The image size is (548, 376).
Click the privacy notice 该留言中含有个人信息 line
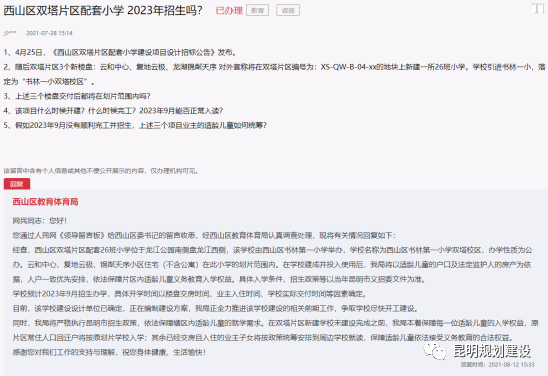pos(101,171)
